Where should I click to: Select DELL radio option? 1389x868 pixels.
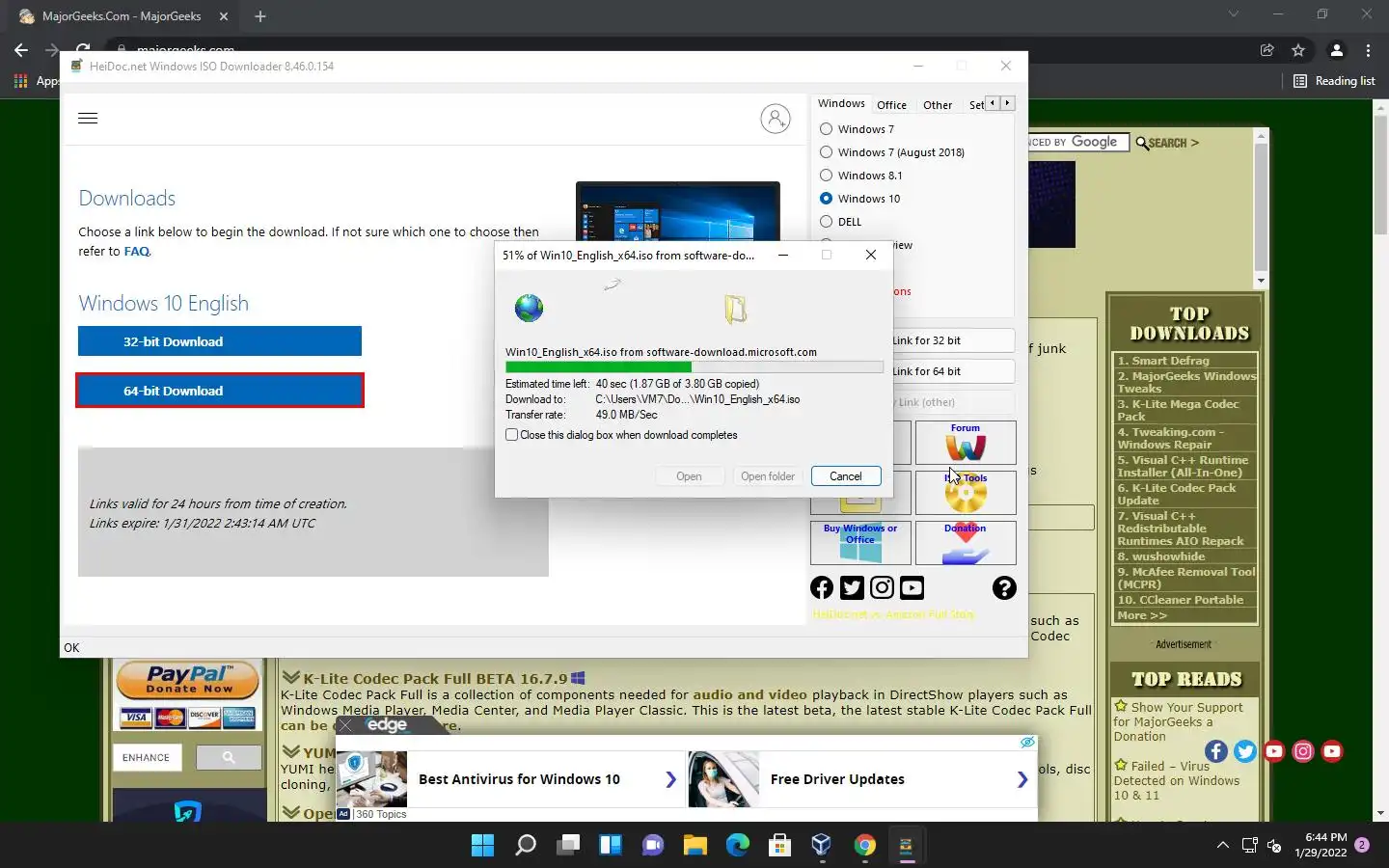(826, 222)
